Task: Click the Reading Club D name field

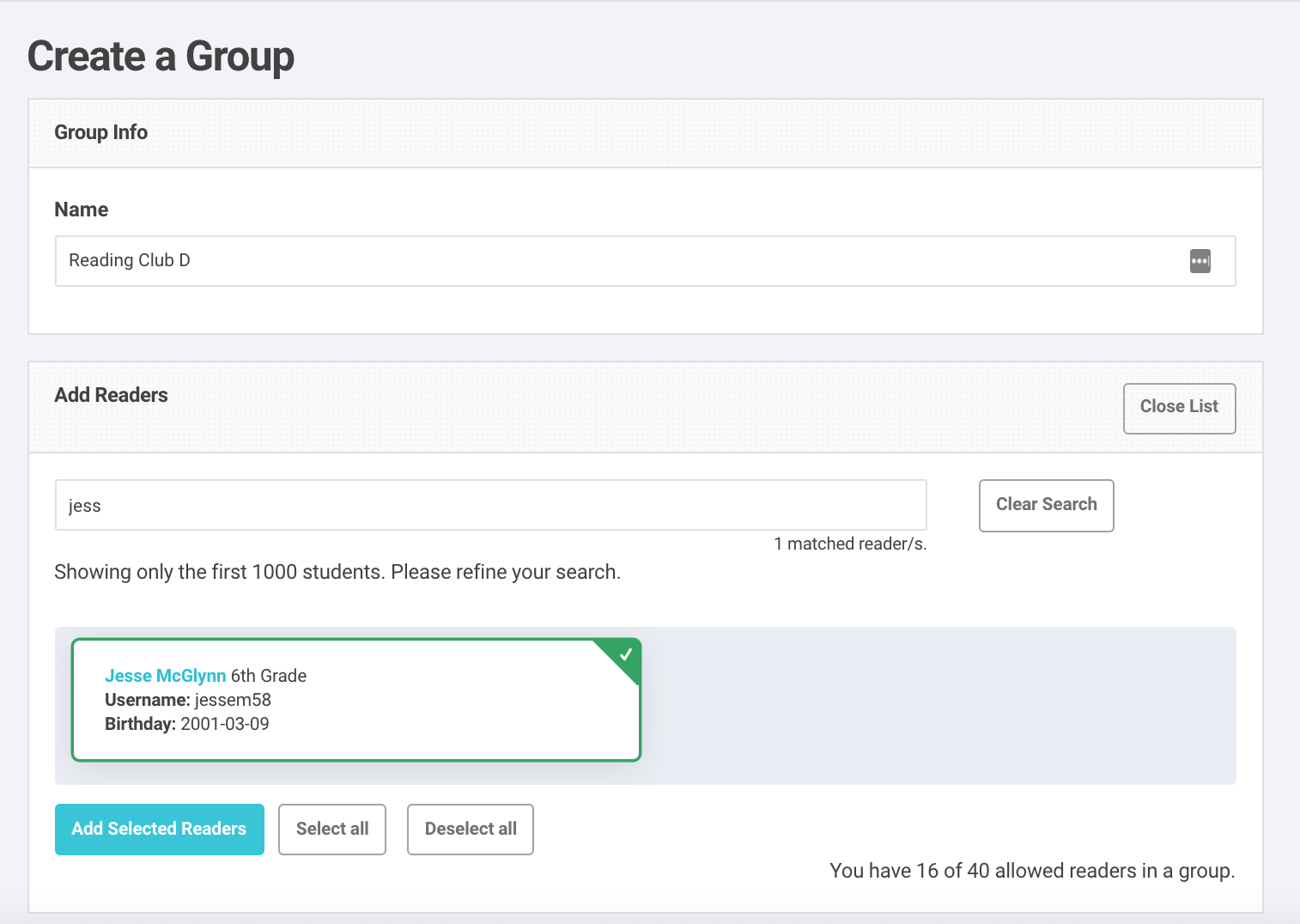Action: pos(645,261)
